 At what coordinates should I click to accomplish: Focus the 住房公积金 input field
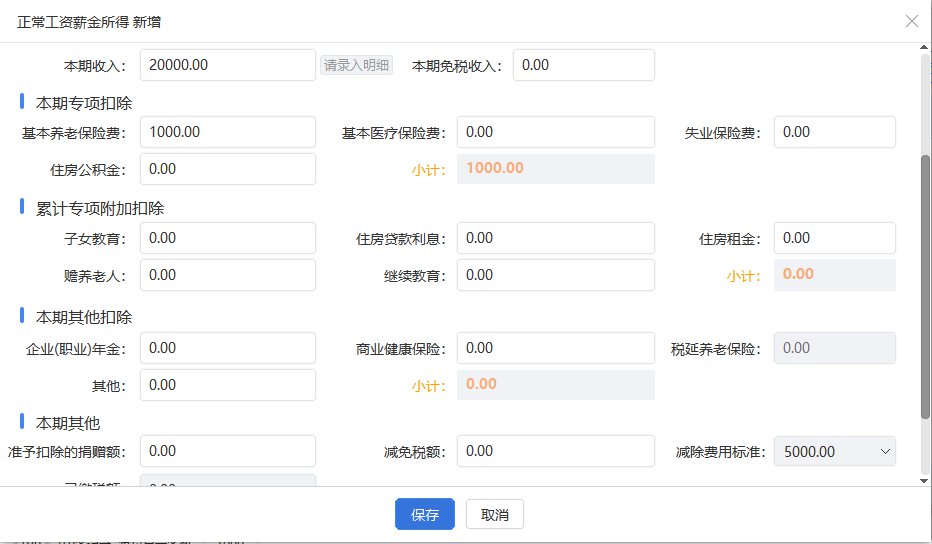228,169
